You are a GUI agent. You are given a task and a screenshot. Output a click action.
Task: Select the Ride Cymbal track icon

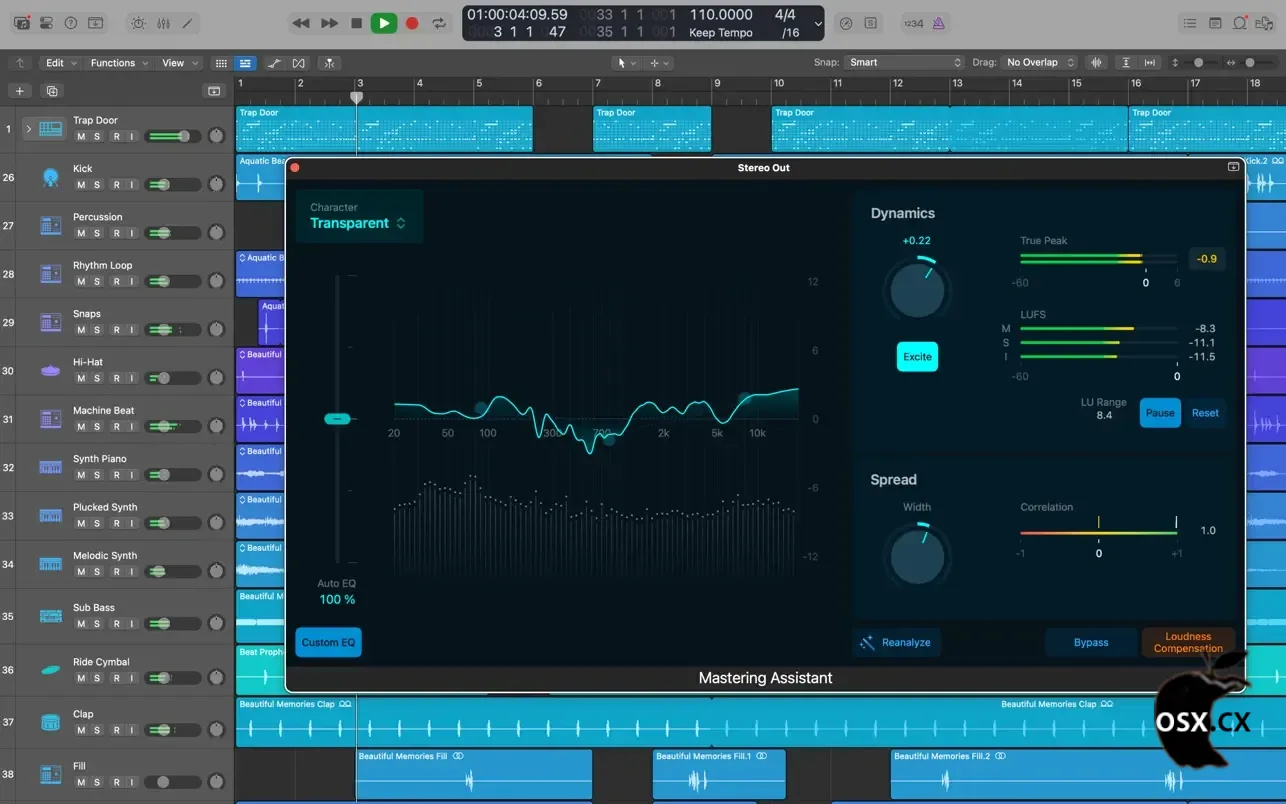(50, 670)
